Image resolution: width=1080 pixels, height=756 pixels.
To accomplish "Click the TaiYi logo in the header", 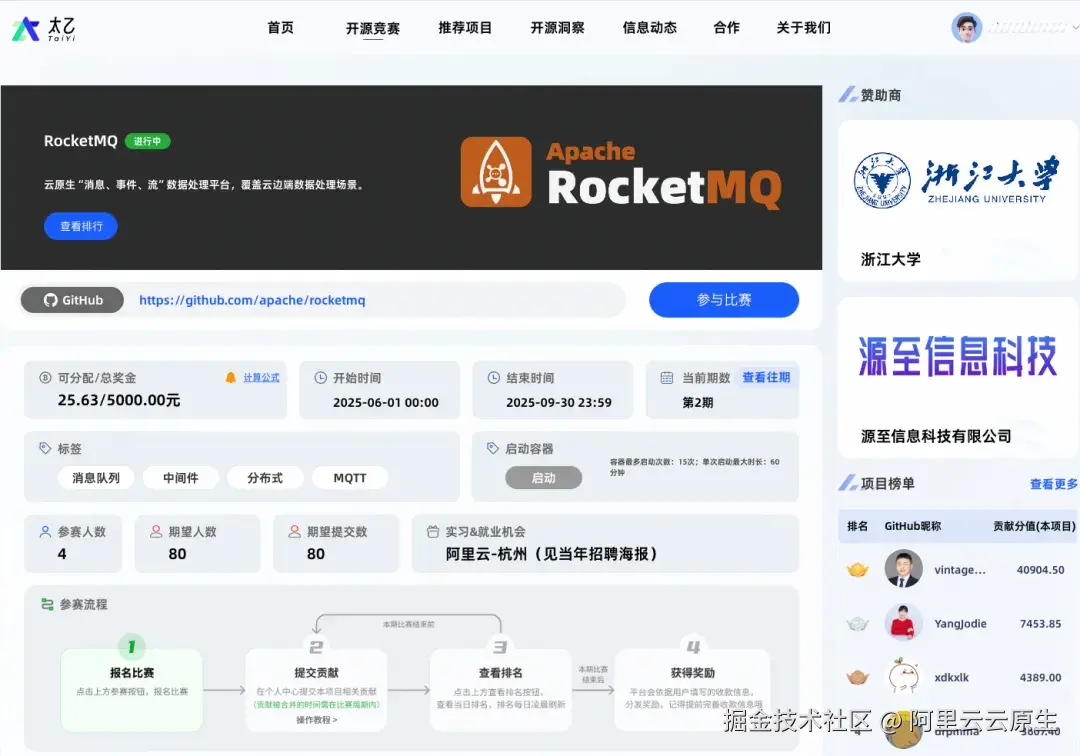I will point(43,28).
